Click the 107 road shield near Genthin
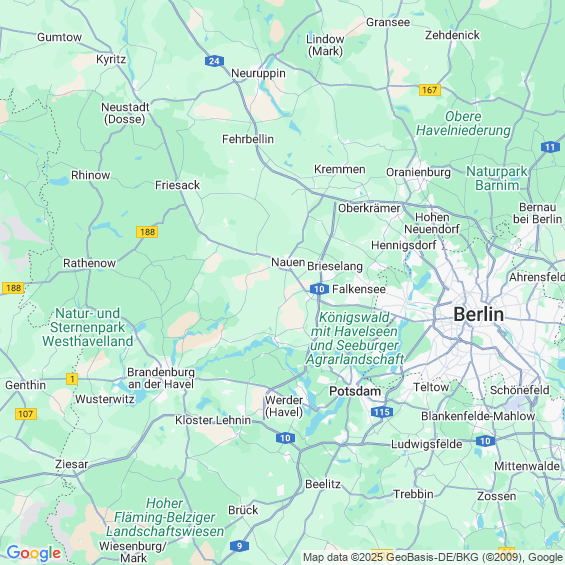The width and height of the screenshot is (565, 565). pos(26,414)
